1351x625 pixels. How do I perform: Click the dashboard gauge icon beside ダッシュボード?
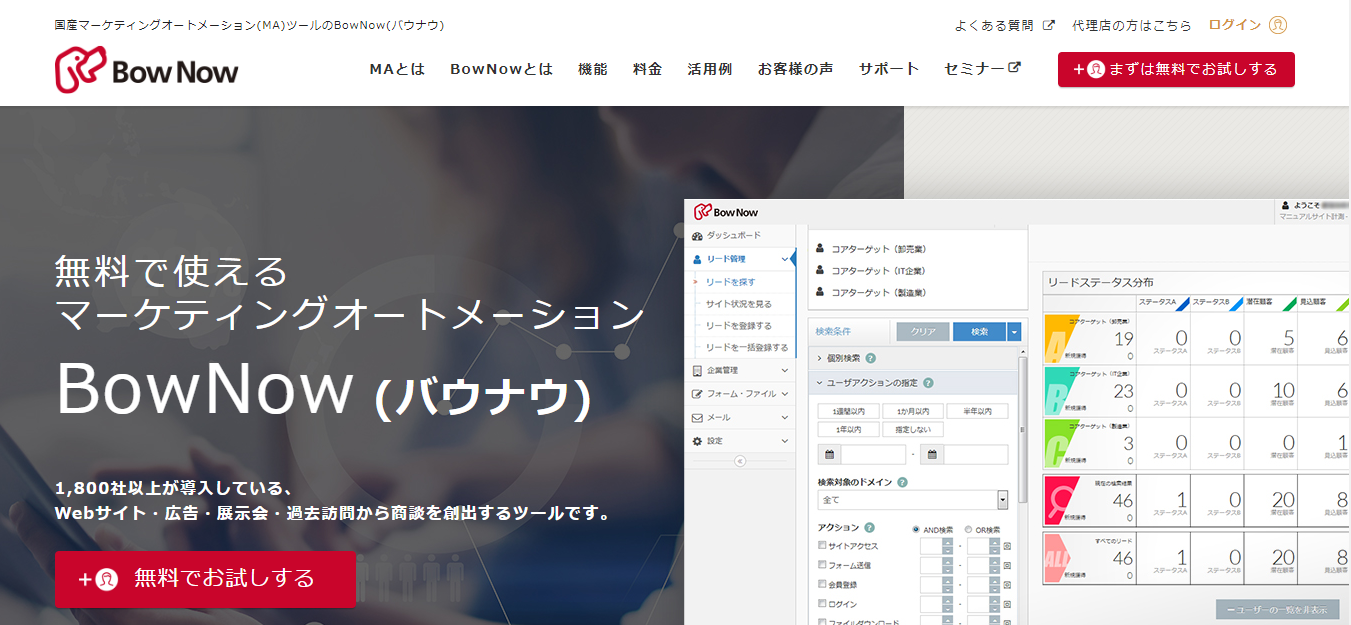(698, 236)
